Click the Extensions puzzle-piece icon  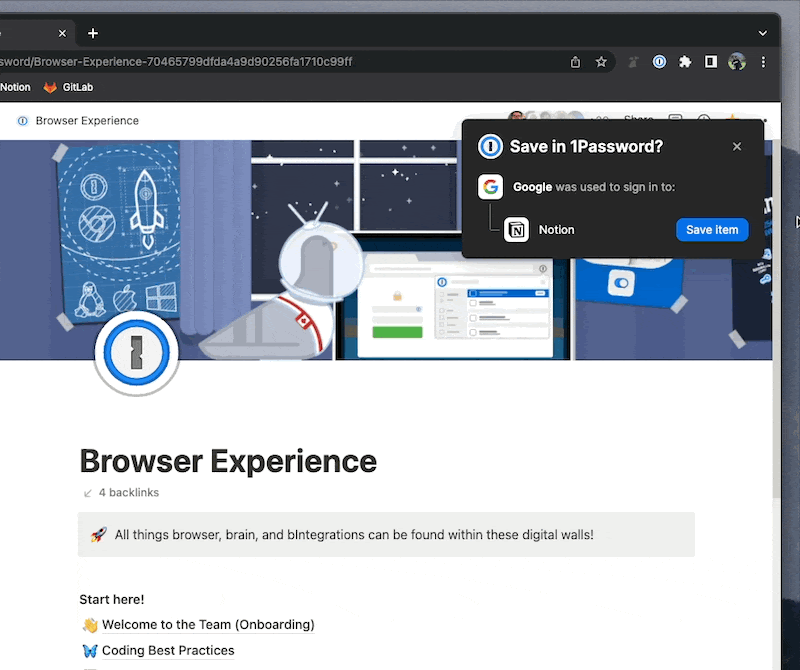[x=685, y=61]
